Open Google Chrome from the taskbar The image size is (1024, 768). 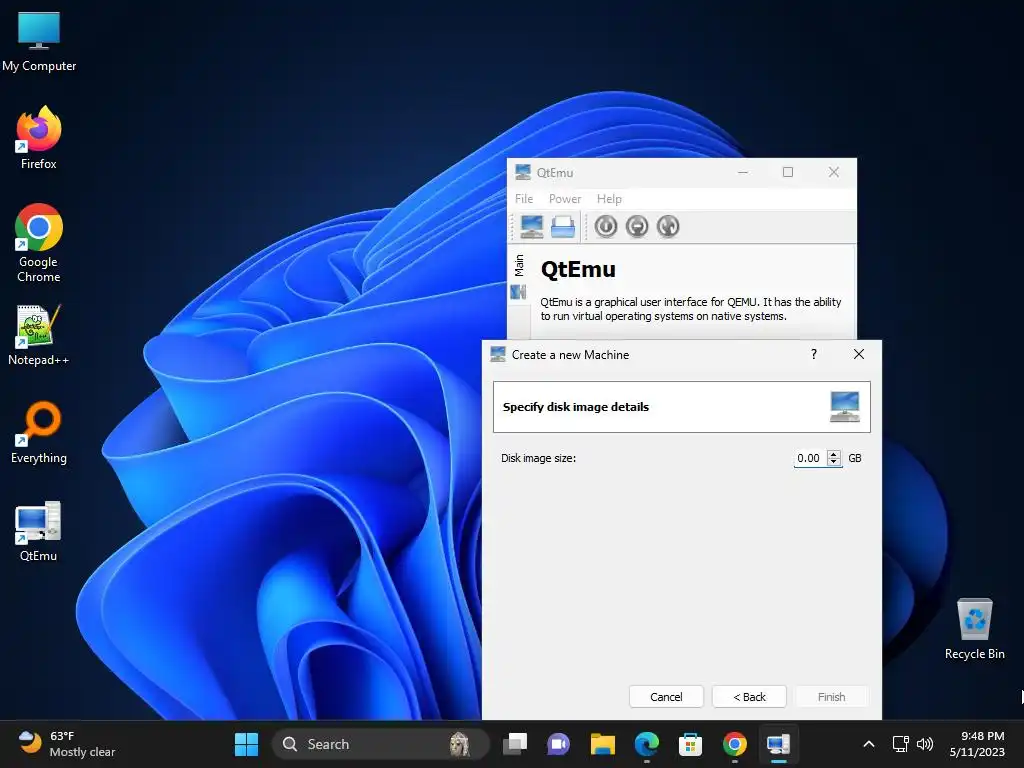coord(735,744)
